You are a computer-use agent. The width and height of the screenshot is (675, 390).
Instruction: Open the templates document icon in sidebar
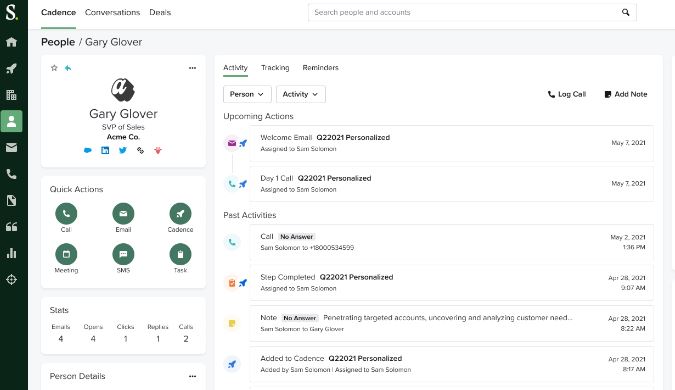point(11,200)
